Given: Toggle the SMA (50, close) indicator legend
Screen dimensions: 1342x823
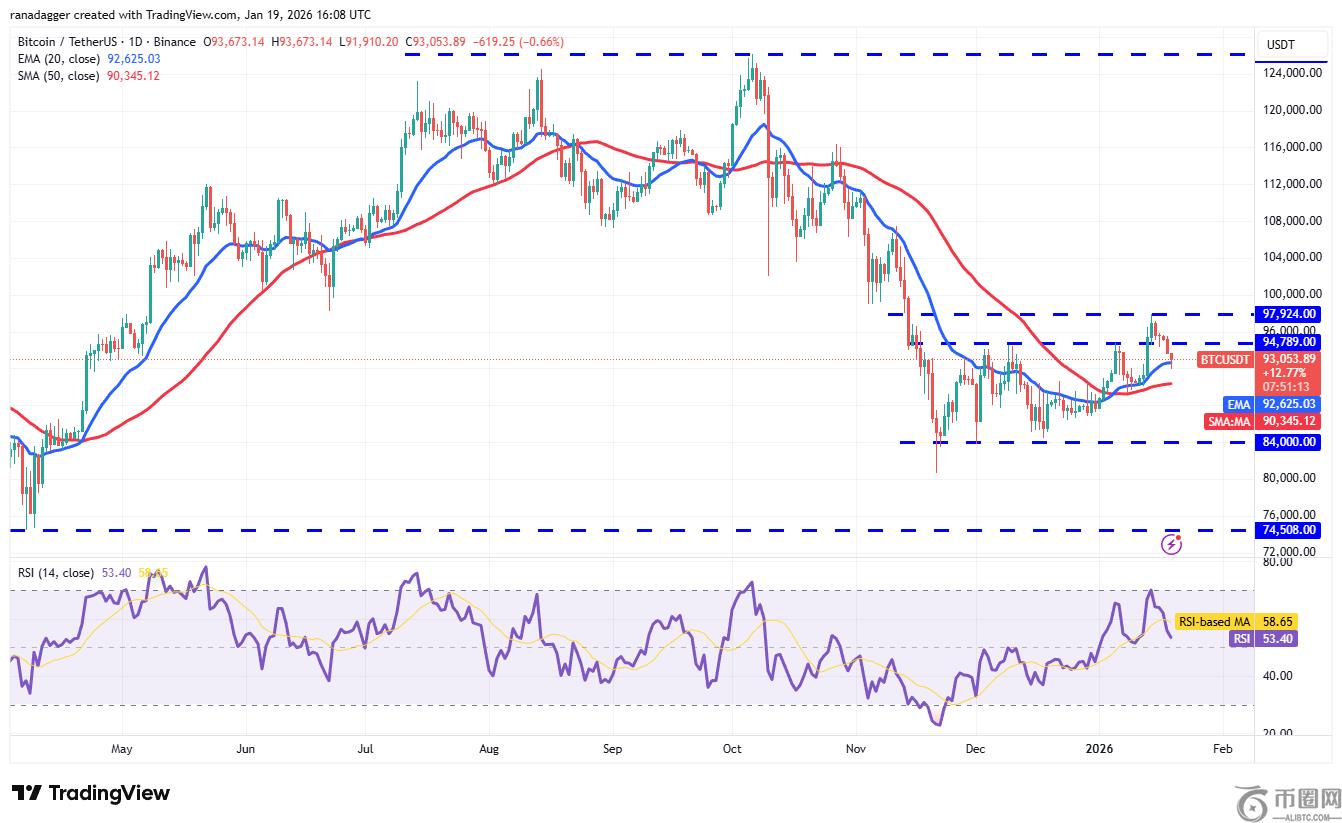Looking at the screenshot, I should point(56,76).
